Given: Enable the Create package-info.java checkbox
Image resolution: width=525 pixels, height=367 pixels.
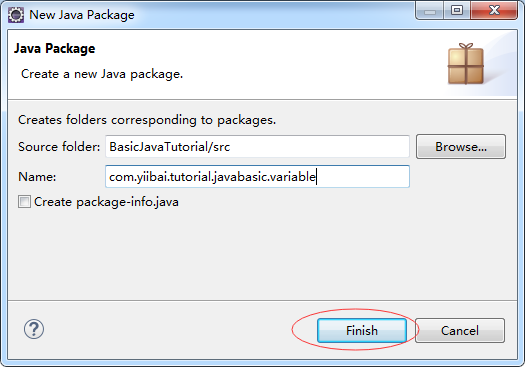Looking at the screenshot, I should [24, 202].
